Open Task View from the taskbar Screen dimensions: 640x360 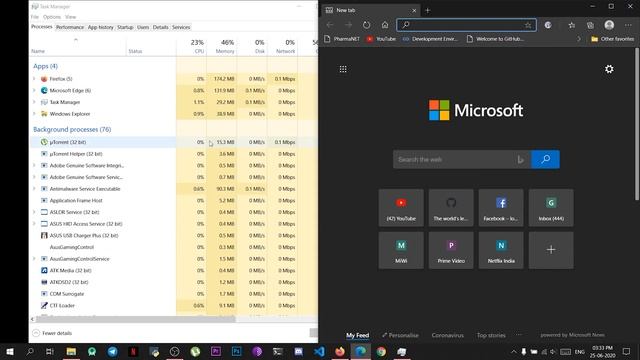tap(50, 351)
